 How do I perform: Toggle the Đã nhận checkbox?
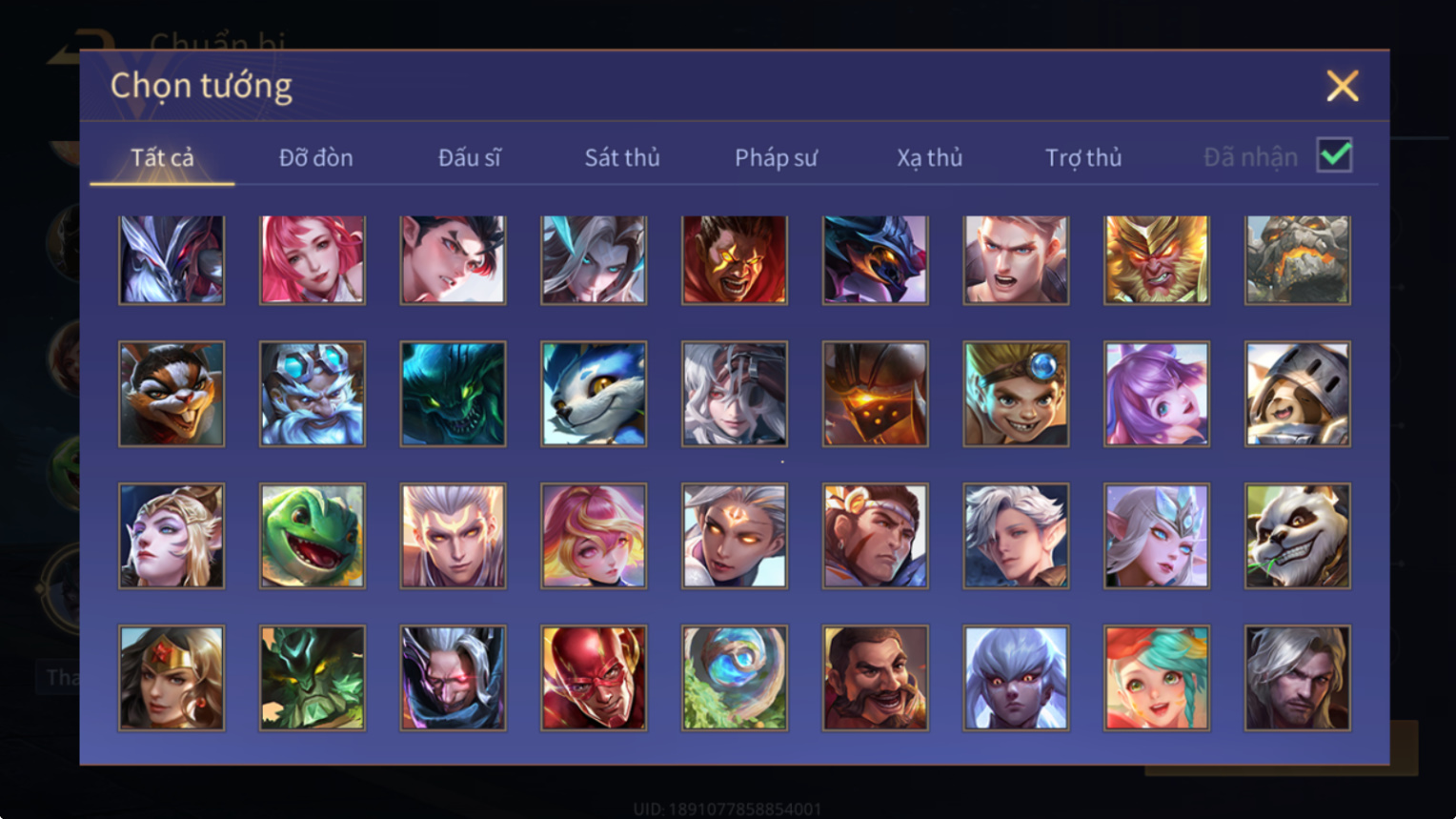1334,154
